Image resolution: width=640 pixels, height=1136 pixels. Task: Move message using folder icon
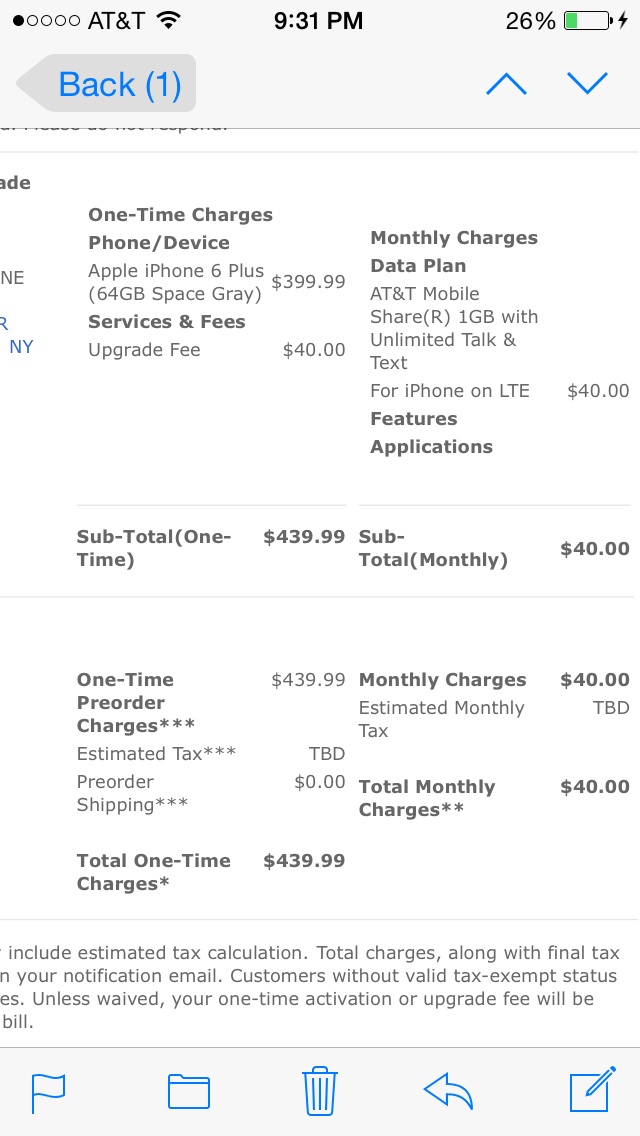coord(188,1092)
